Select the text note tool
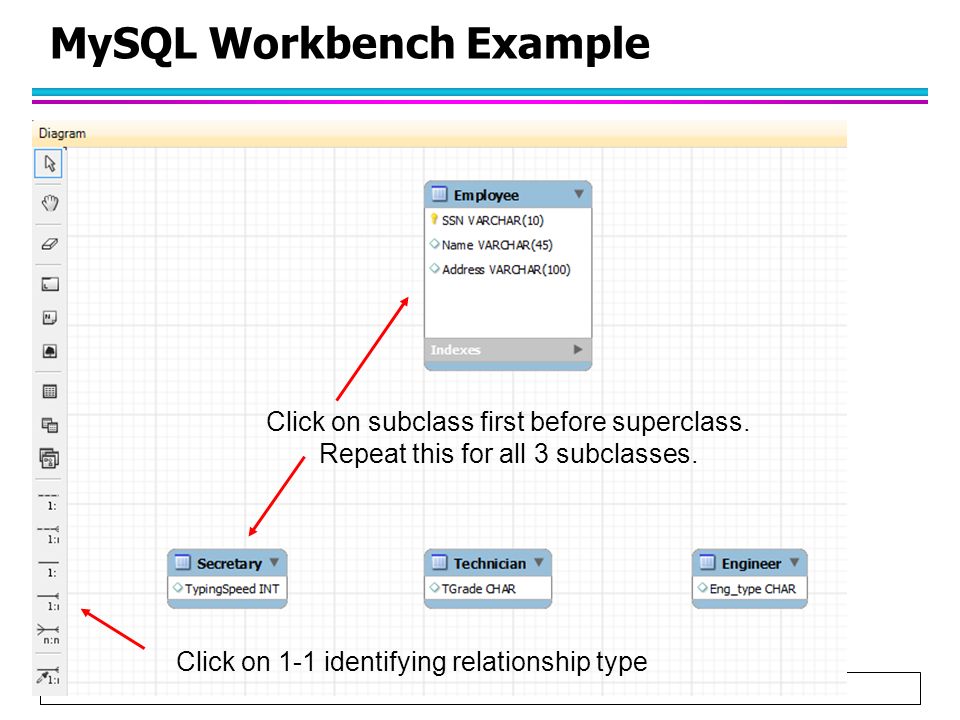This screenshot has height=720, width=960. point(50,318)
